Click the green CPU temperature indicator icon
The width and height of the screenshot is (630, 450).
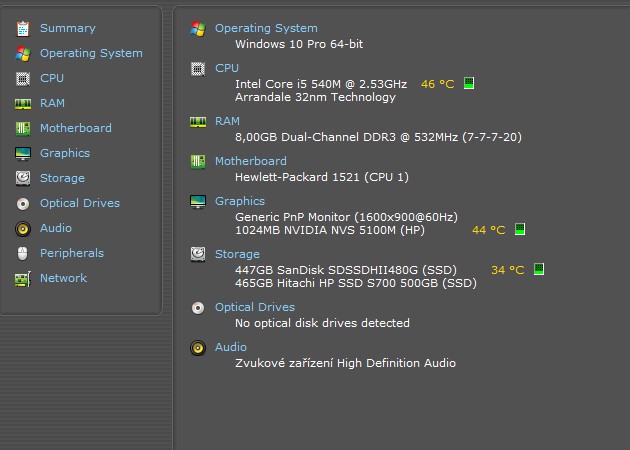[x=469, y=83]
